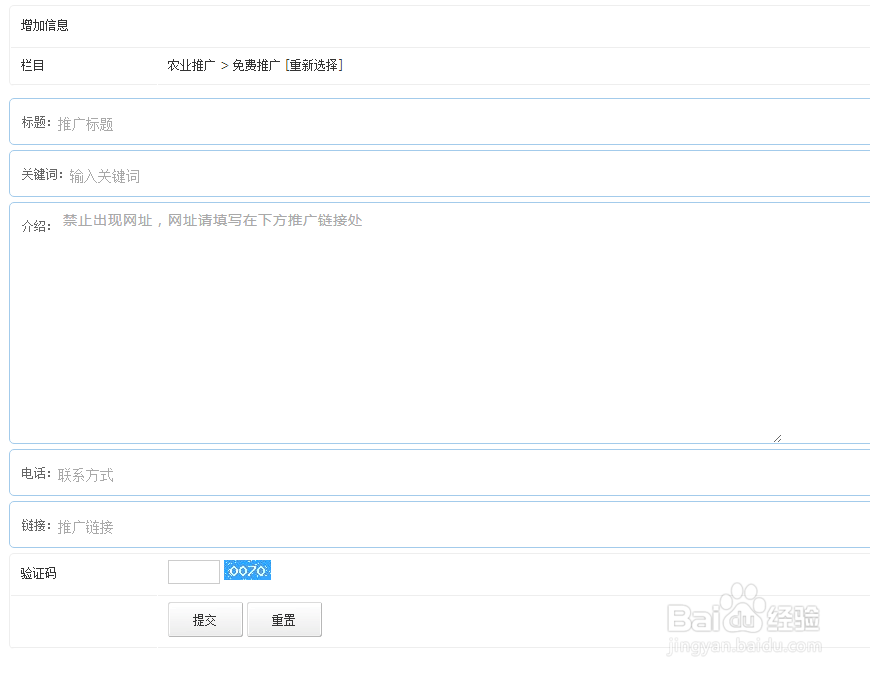Screen dimensions: 870x676
Task: Click the 增加信息 heading text
Action: [x=44, y=26]
